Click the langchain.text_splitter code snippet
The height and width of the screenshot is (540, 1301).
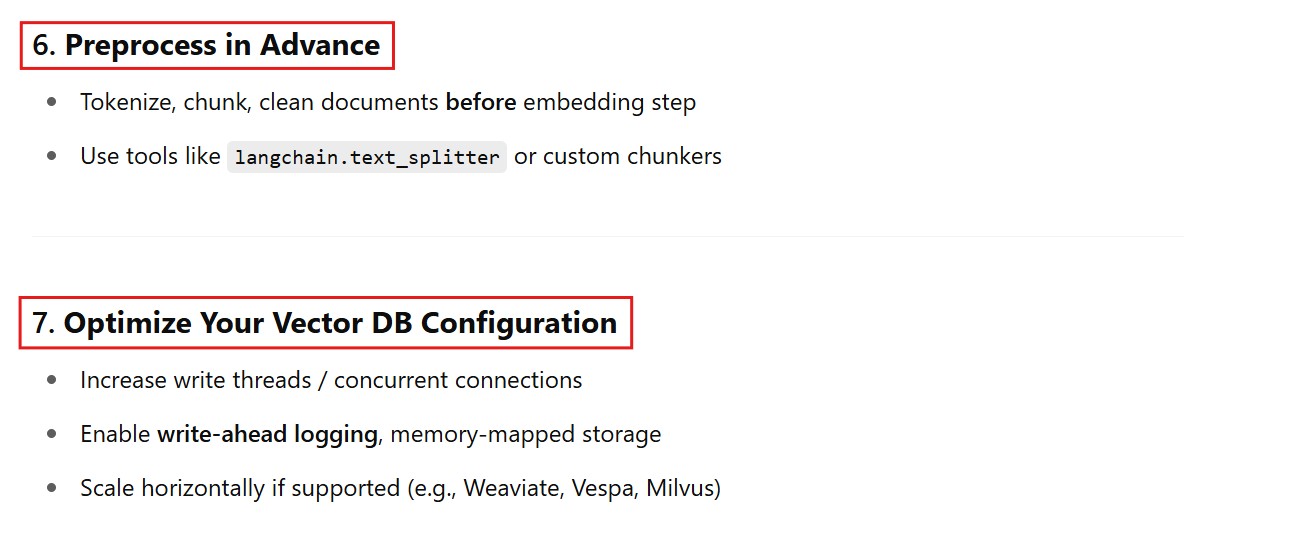click(367, 158)
